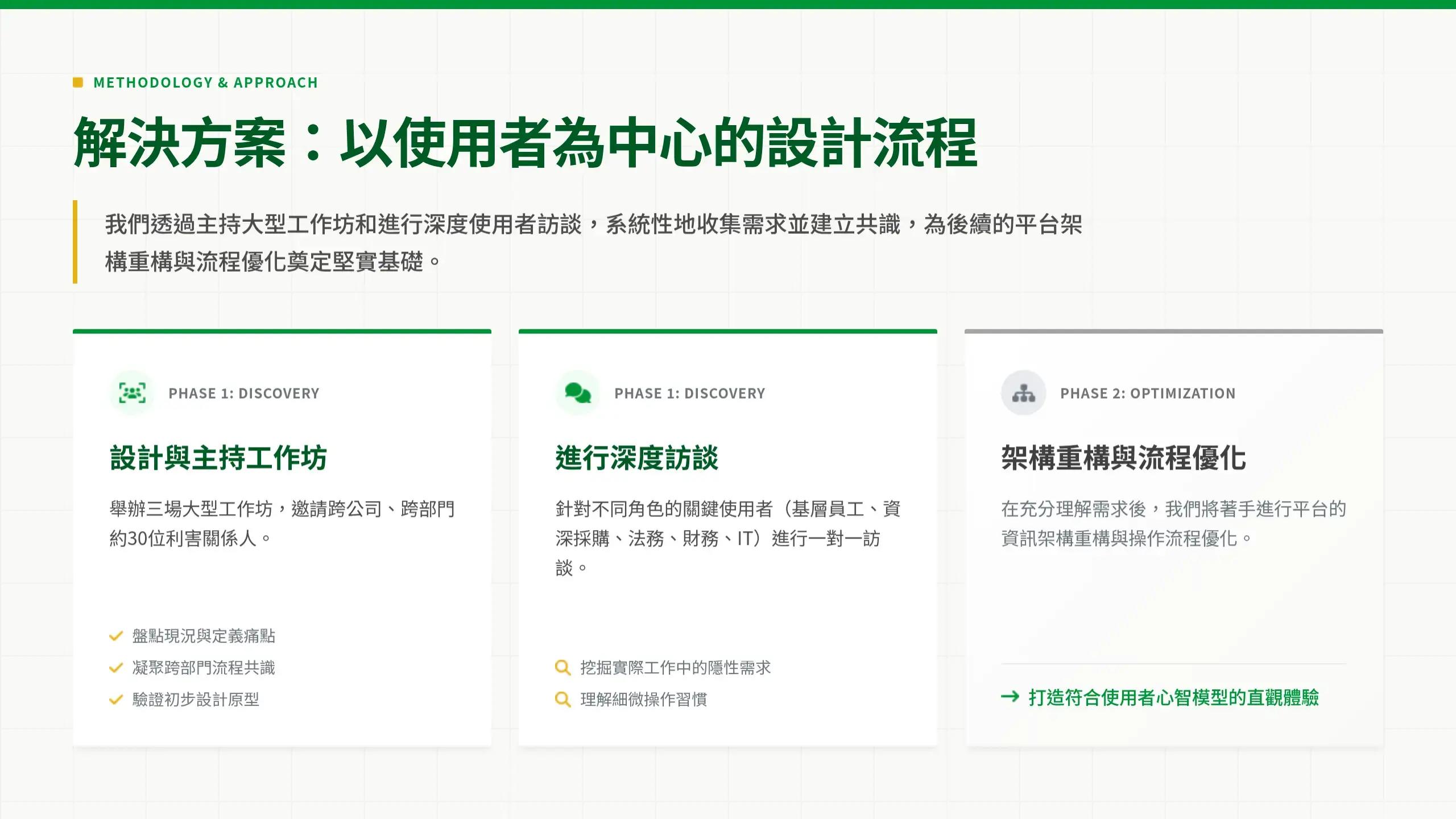Click the gray top bar of Phase 2 card
This screenshot has height=819, width=1456.
click(x=1174, y=331)
